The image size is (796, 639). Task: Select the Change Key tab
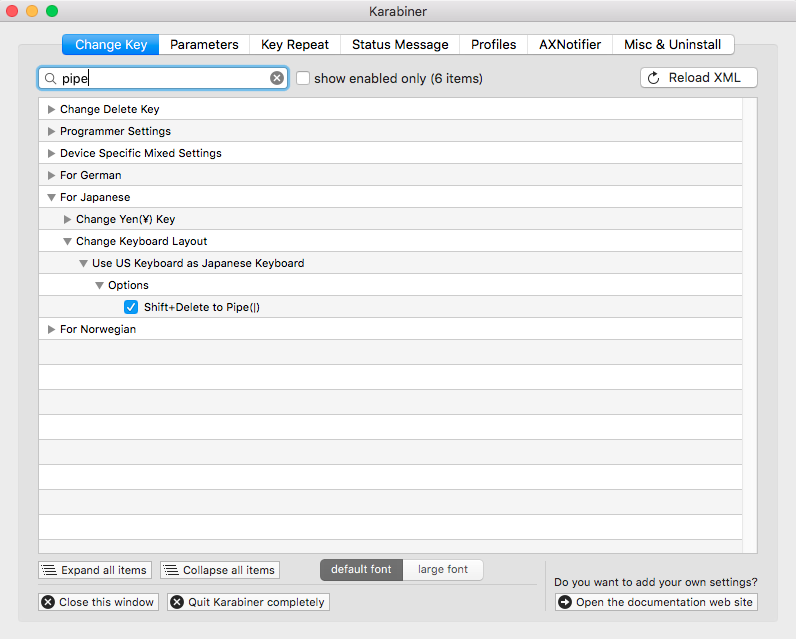pos(111,45)
